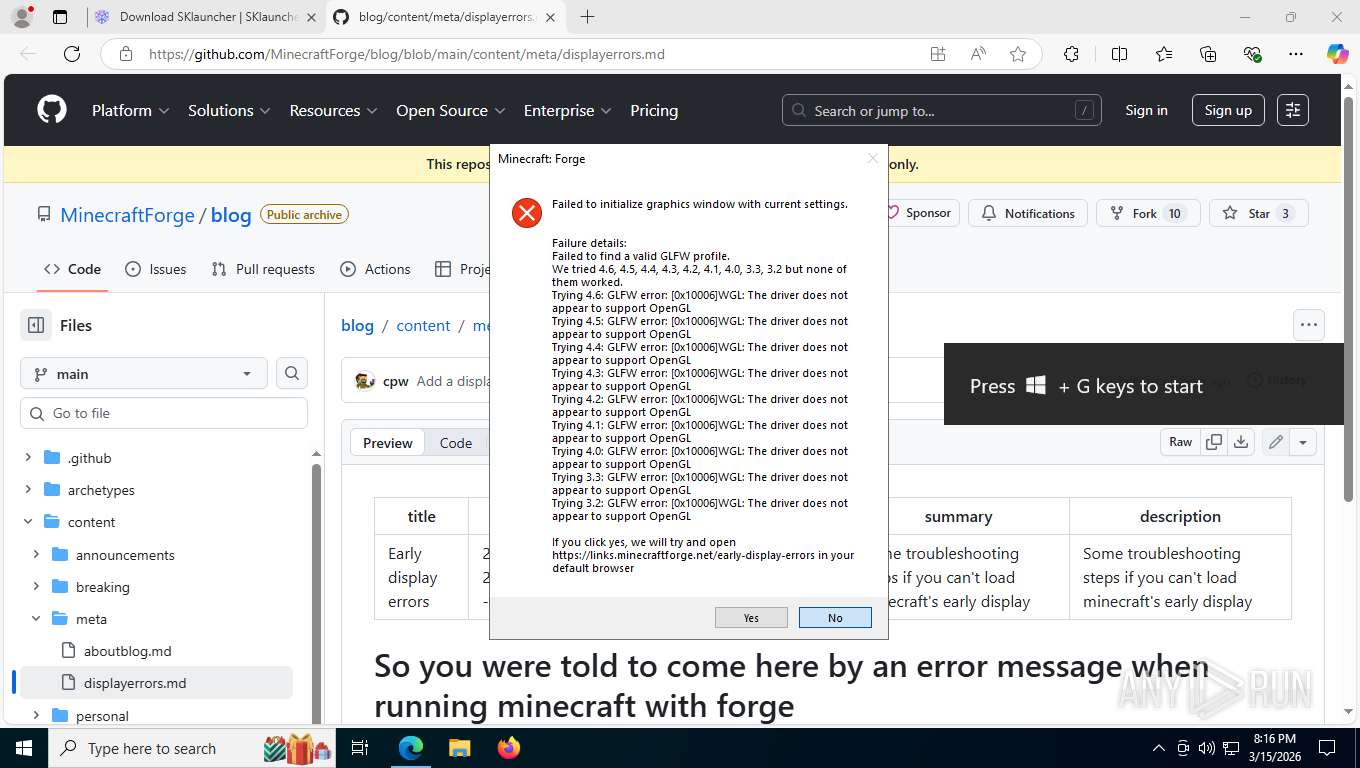Expand the breaking folder
Viewport: 1360px width, 768px height.
coord(36,587)
